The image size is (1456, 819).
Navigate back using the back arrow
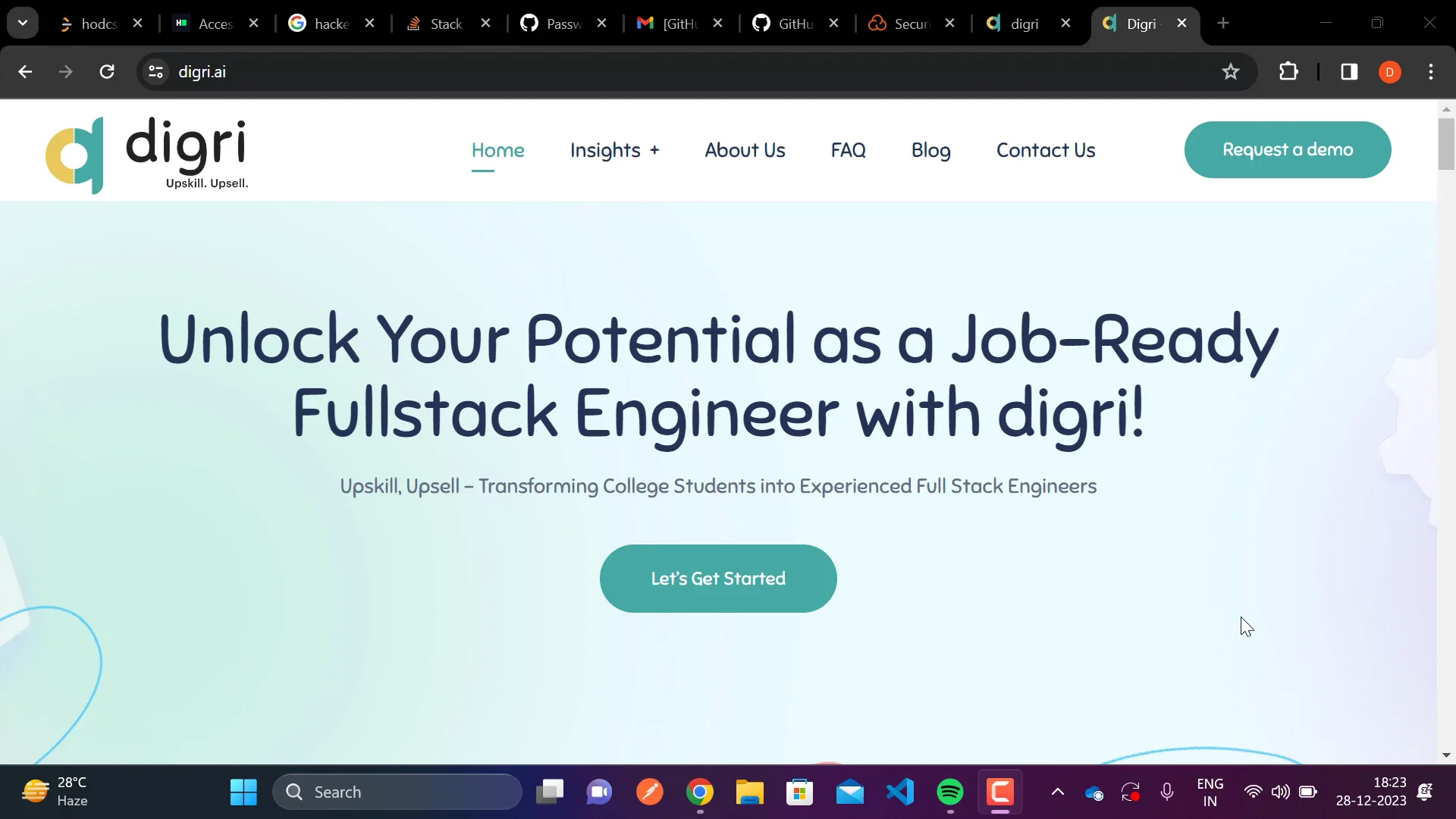[x=25, y=71]
